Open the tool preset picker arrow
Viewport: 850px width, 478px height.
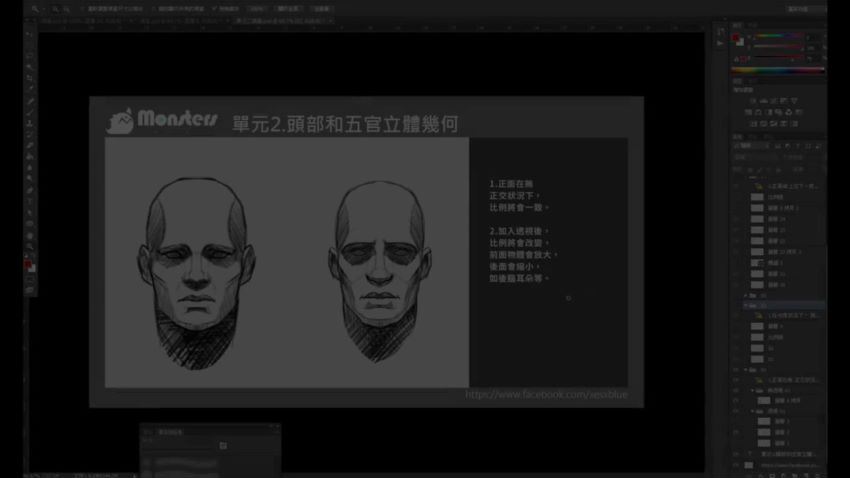[x=42, y=9]
